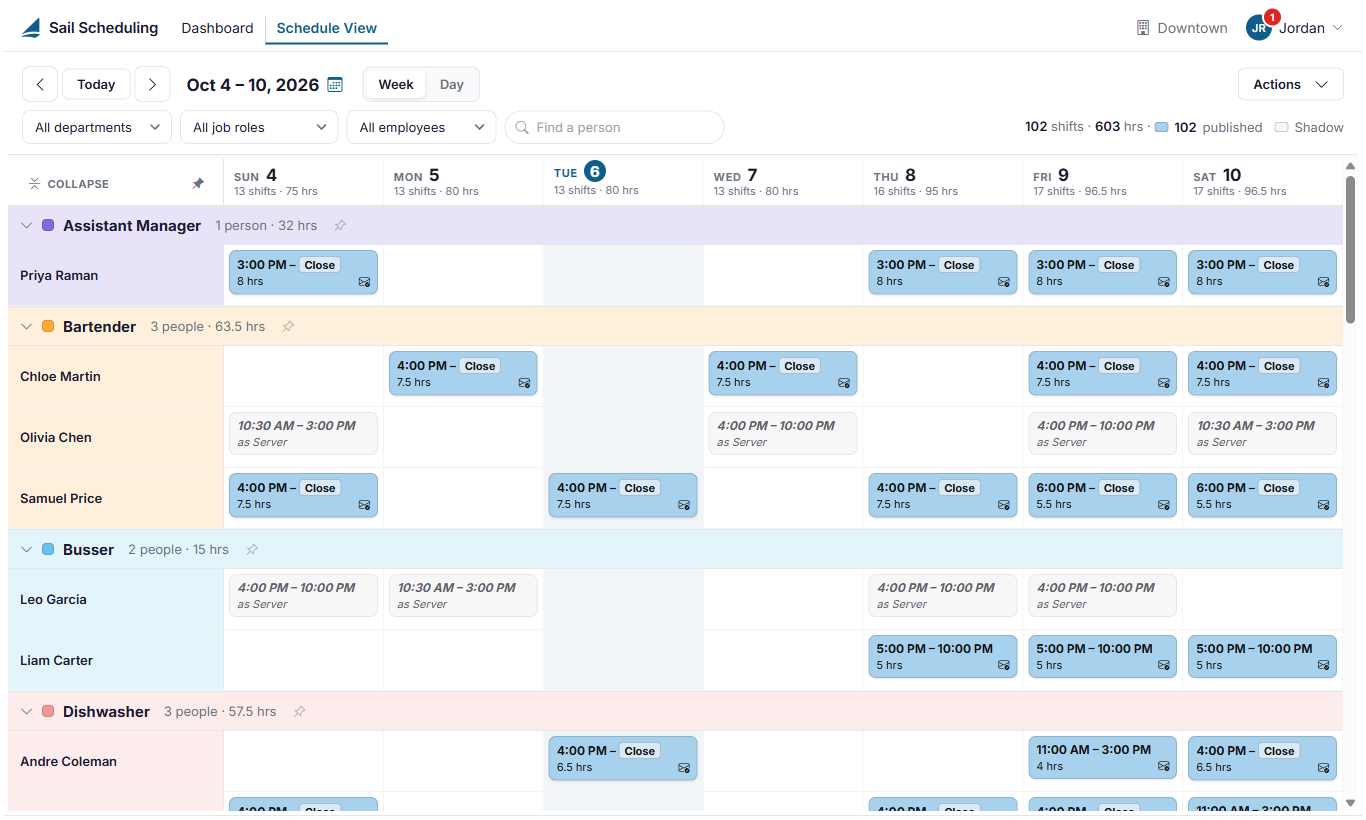Switch to Week view

tap(396, 85)
